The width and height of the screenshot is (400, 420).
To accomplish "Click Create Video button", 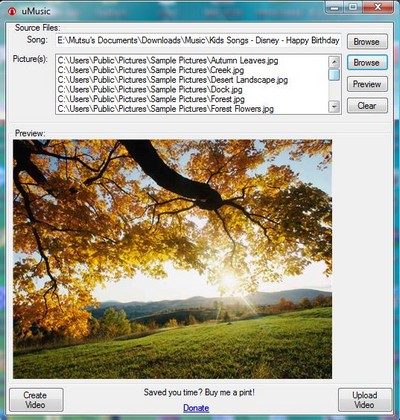I will coord(36,400).
